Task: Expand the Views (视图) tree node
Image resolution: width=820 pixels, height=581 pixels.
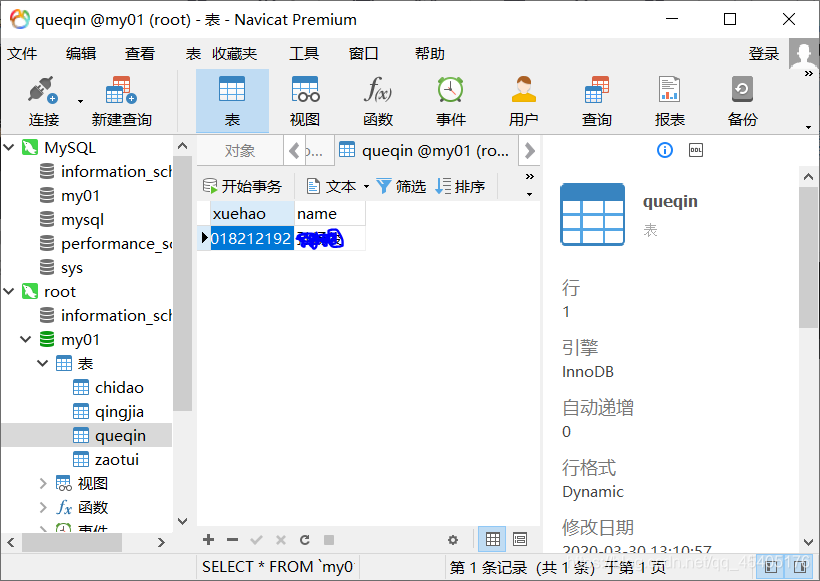Action: click(x=43, y=483)
